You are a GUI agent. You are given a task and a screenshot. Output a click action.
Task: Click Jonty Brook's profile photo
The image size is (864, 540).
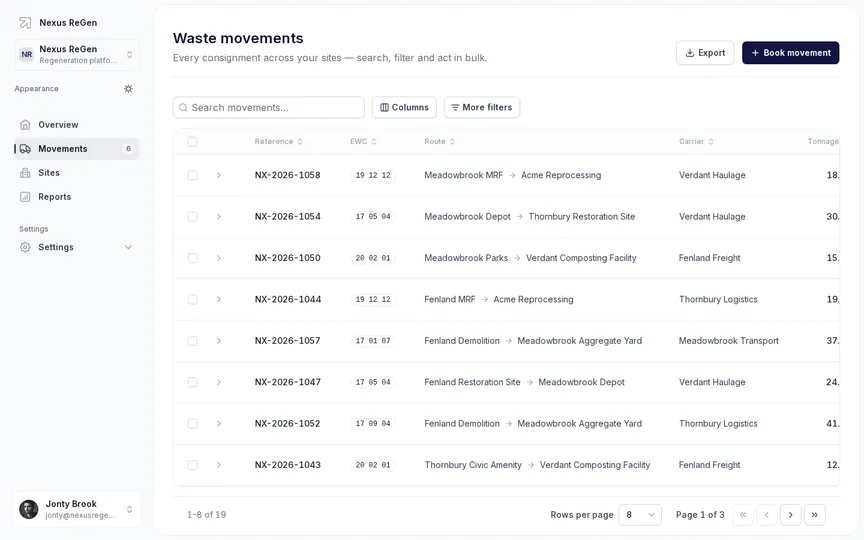point(29,509)
